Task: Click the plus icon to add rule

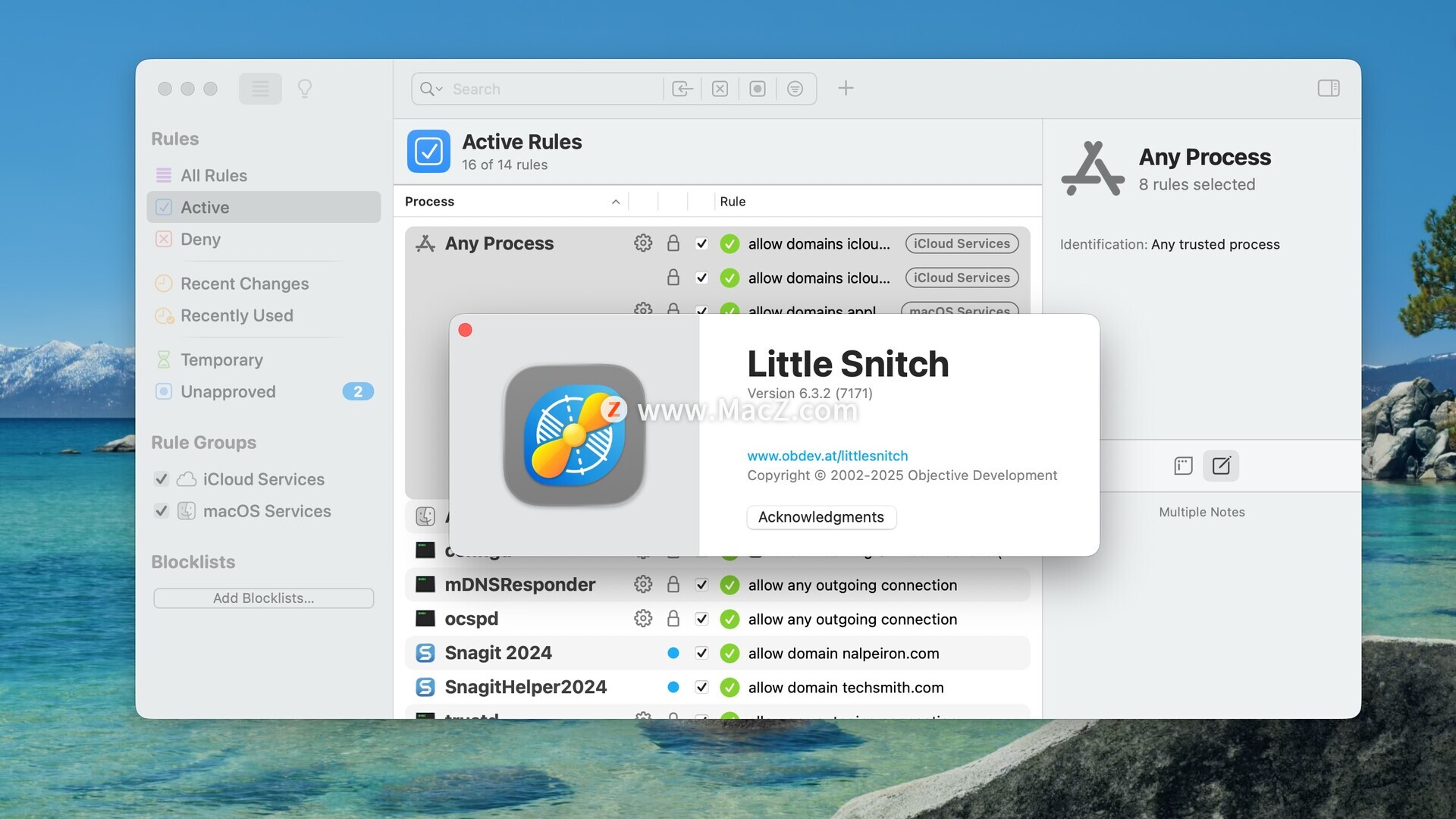Action: 846,89
